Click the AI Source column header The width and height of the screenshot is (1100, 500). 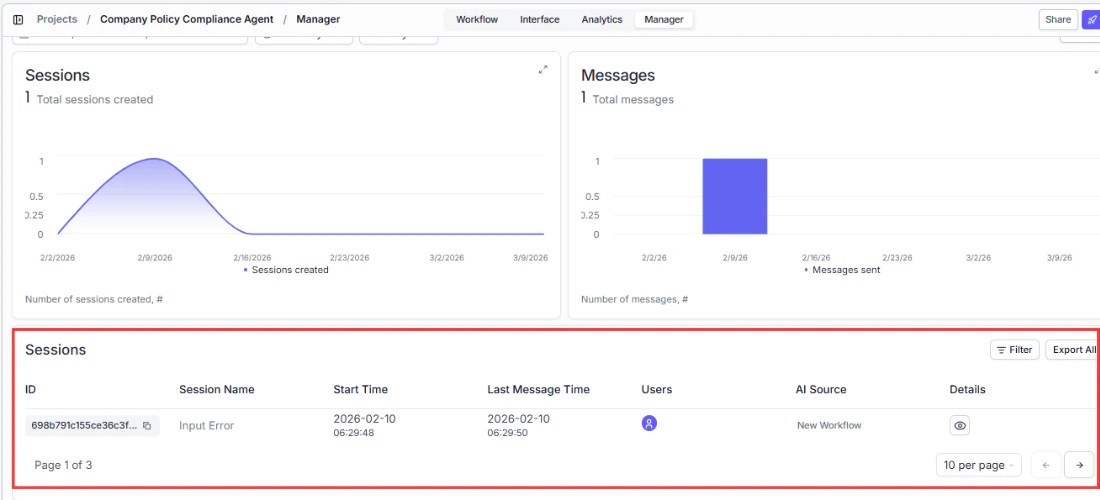821,389
